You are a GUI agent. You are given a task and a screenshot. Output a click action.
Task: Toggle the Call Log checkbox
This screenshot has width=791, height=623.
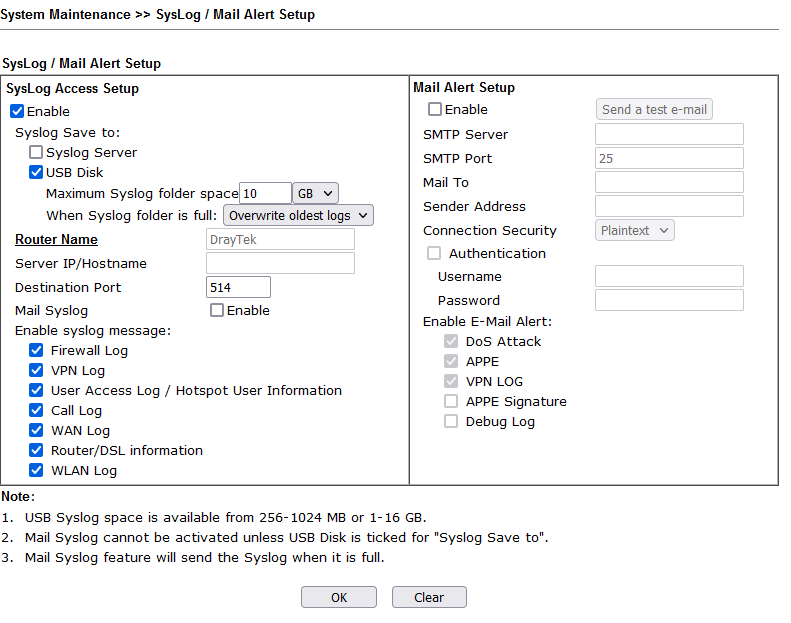click(x=36, y=410)
